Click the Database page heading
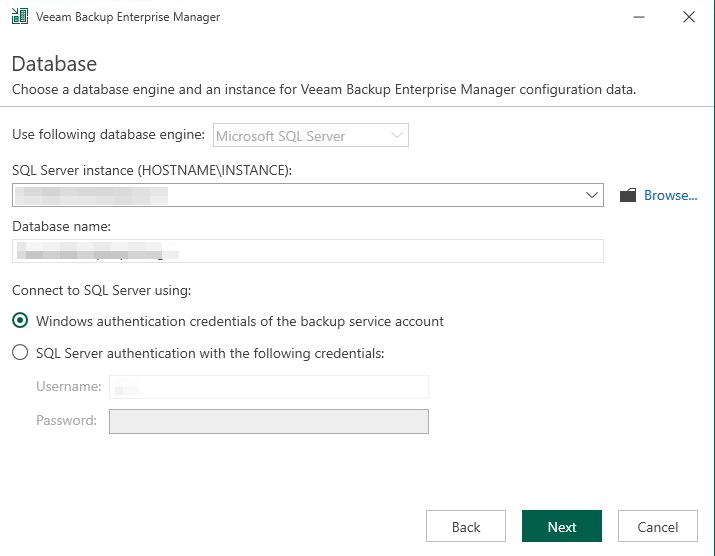715x556 pixels. [x=54, y=64]
